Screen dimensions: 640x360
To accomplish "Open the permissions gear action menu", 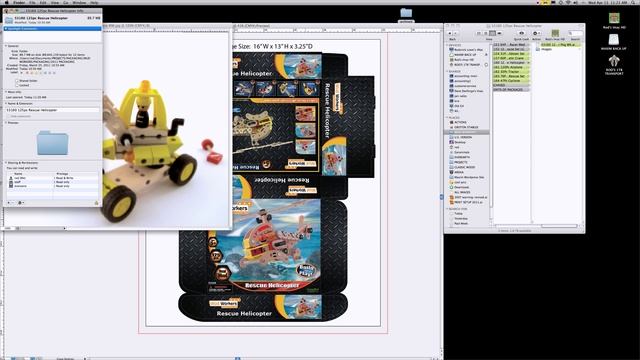I will 21,203.
